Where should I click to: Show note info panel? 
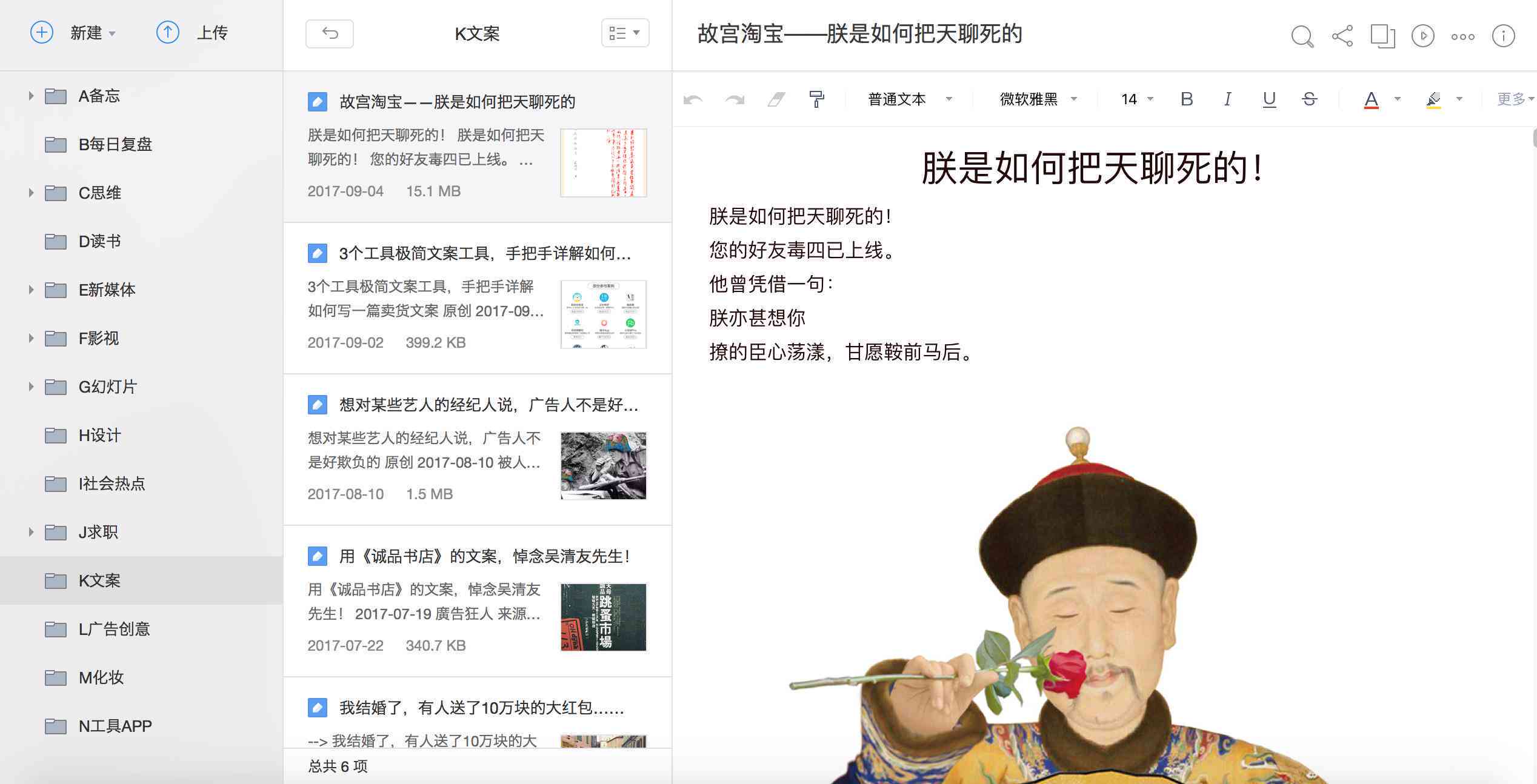tap(1503, 36)
